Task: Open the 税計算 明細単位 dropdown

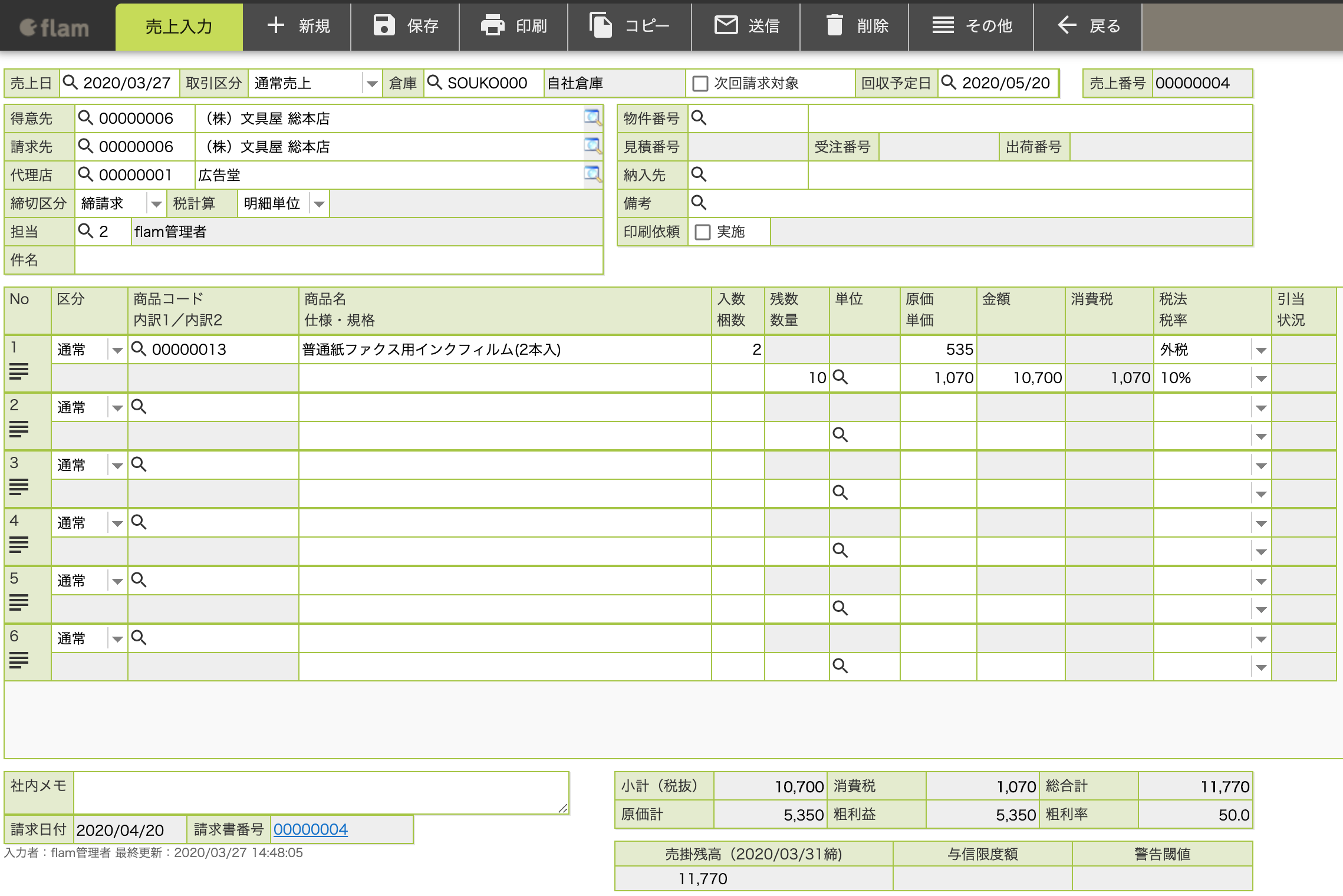Action: [319, 204]
